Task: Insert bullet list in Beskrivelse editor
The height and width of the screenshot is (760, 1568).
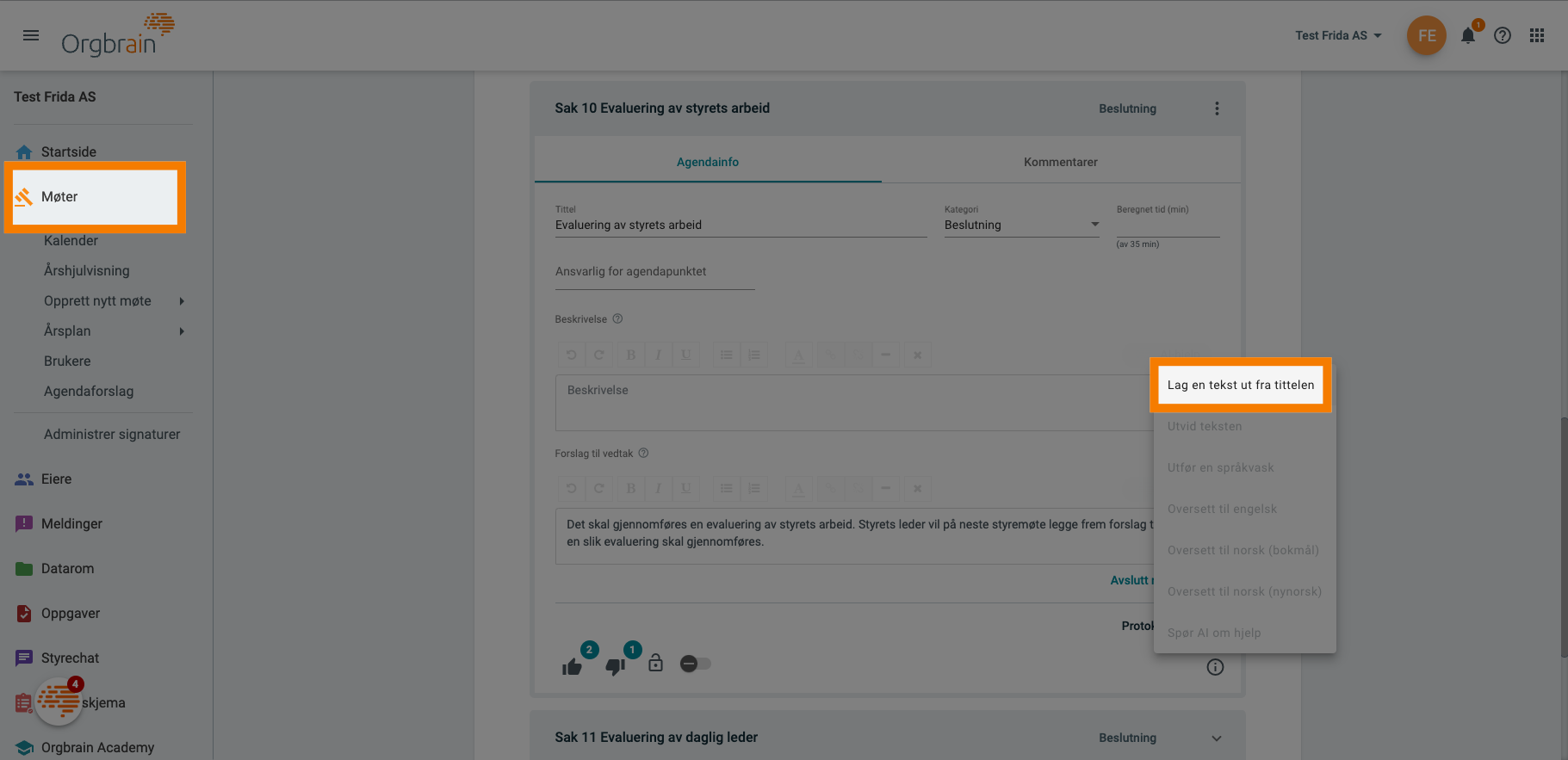Action: 727,355
